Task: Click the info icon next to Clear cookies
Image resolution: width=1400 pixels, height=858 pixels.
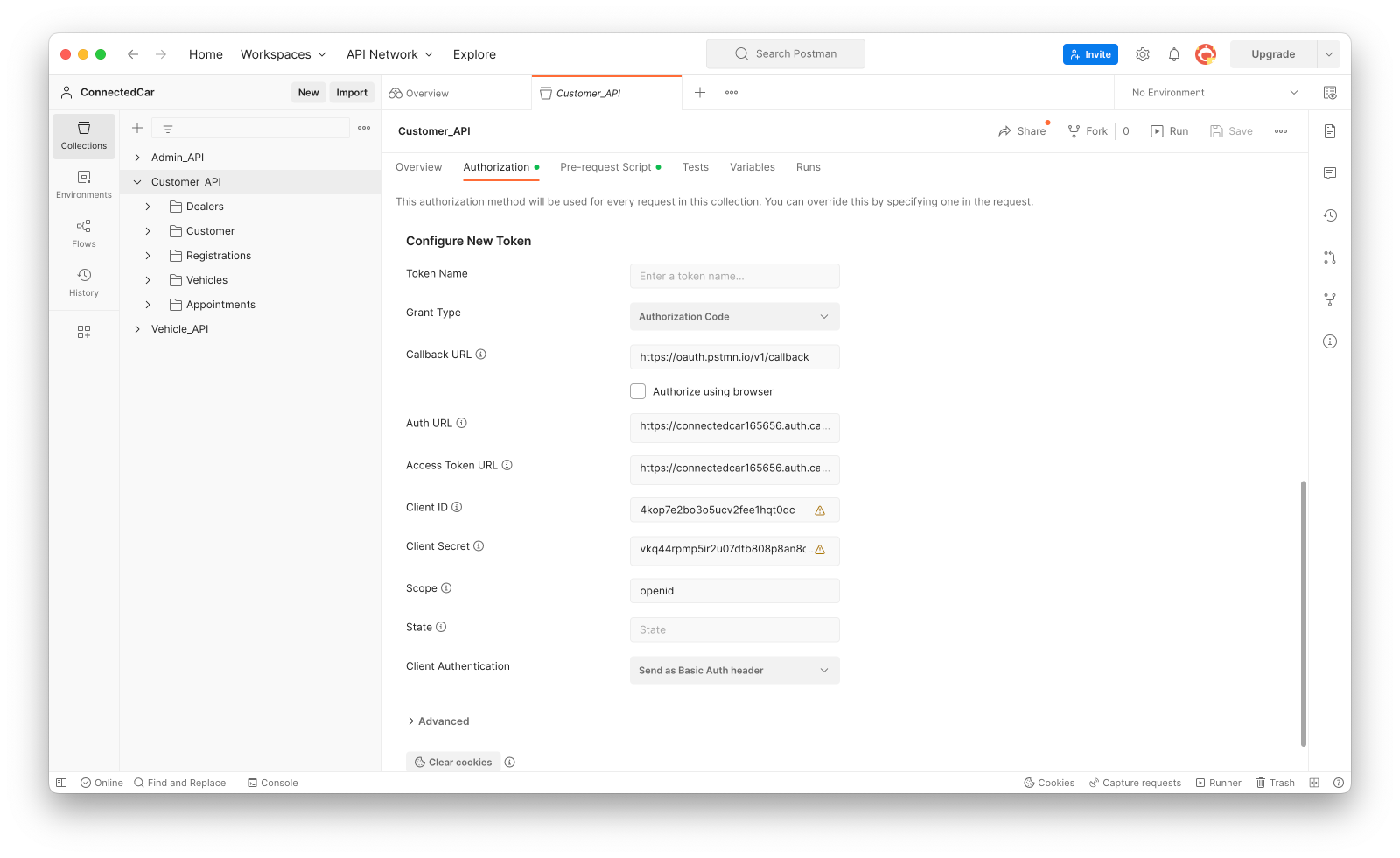Action: tap(510, 763)
